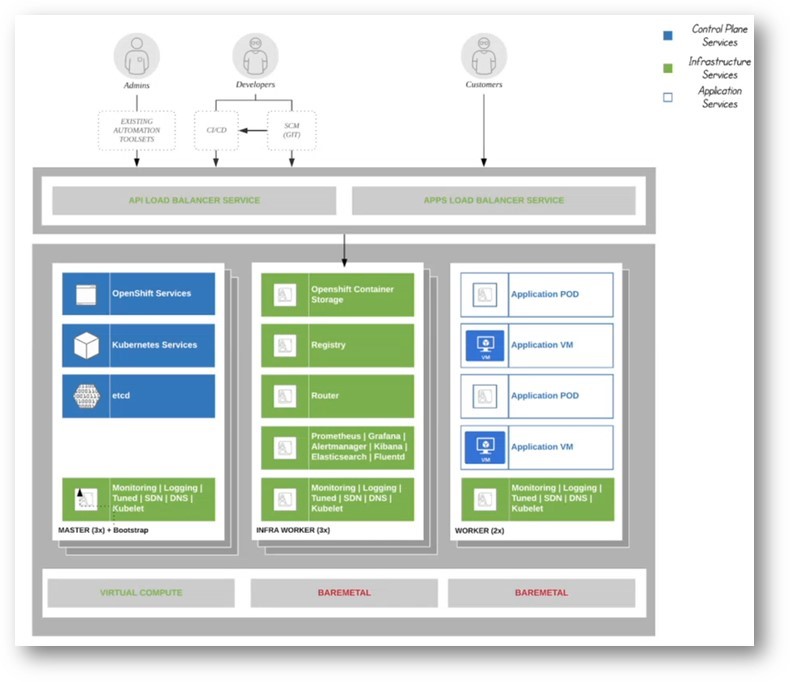Click the first Application POD label

(x=545, y=294)
